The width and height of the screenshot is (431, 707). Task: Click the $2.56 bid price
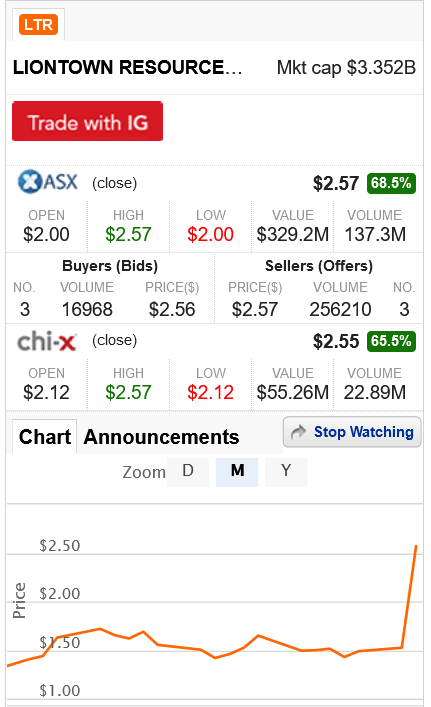tap(172, 309)
